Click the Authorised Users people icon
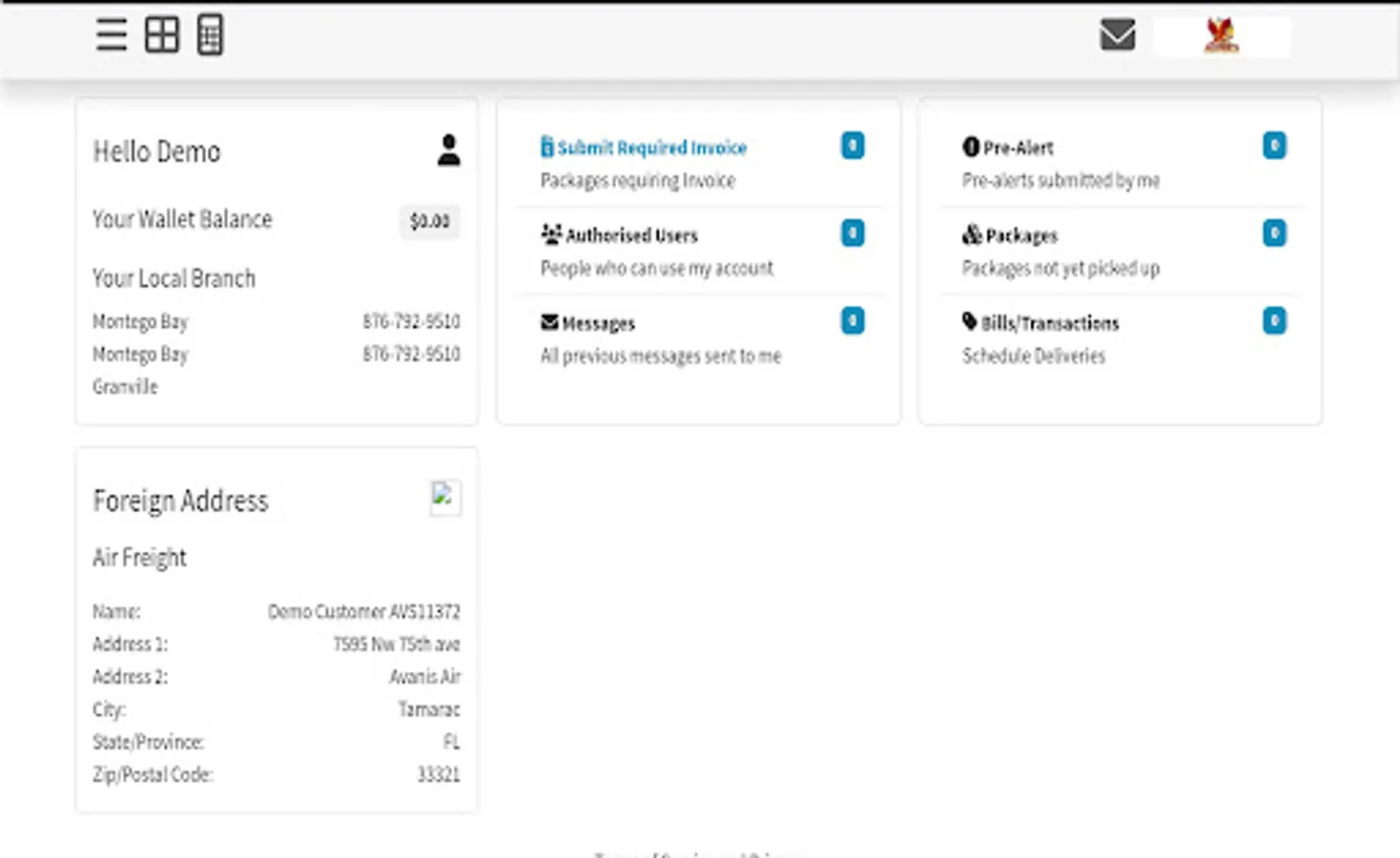This screenshot has width=1400, height=858. [x=551, y=234]
